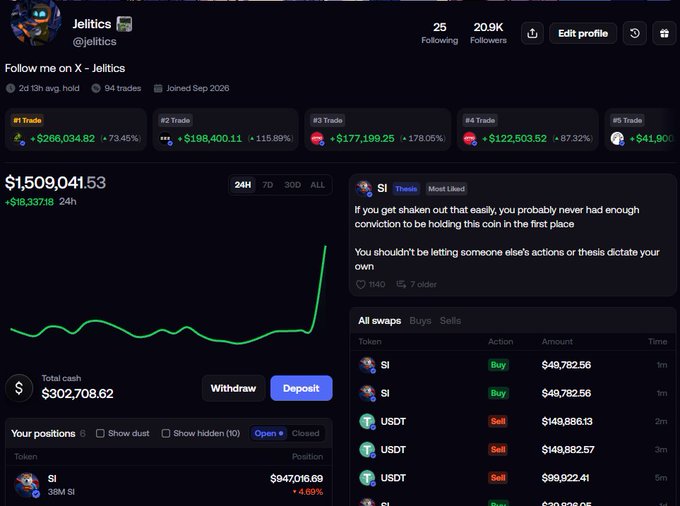Click USDT icon in $149,886.13 sell row
The width and height of the screenshot is (680, 506).
(367, 421)
